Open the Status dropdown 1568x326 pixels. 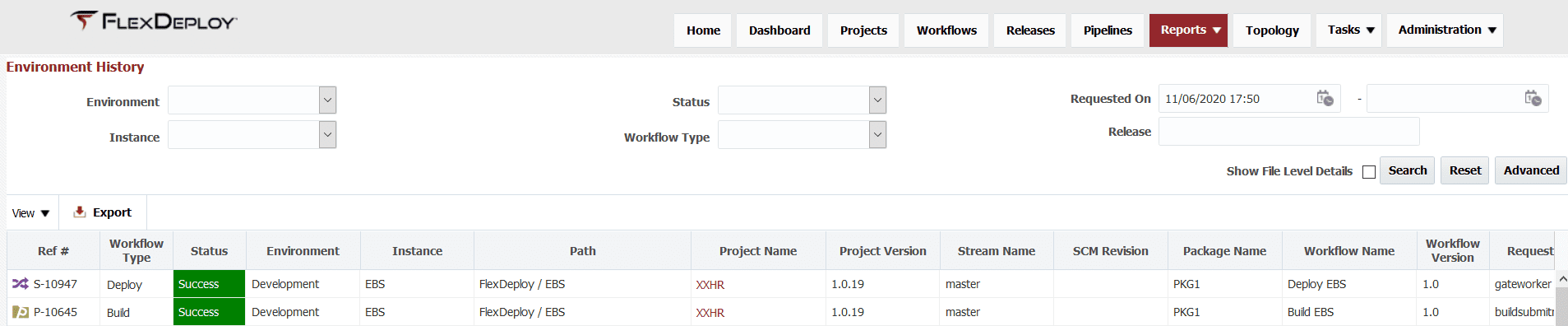pos(877,100)
